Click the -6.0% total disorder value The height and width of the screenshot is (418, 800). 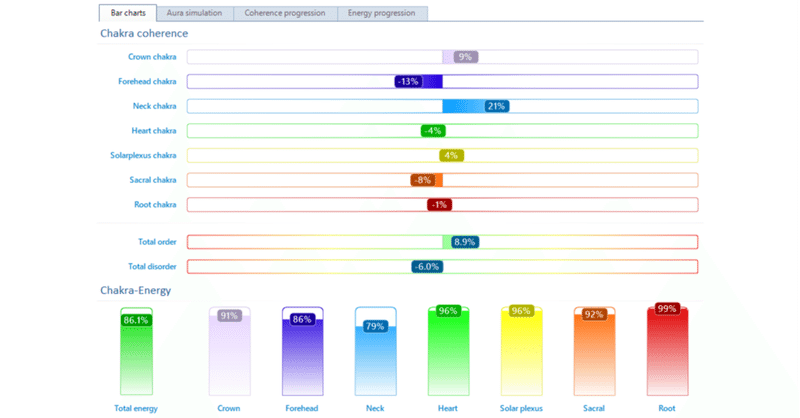pos(427,266)
